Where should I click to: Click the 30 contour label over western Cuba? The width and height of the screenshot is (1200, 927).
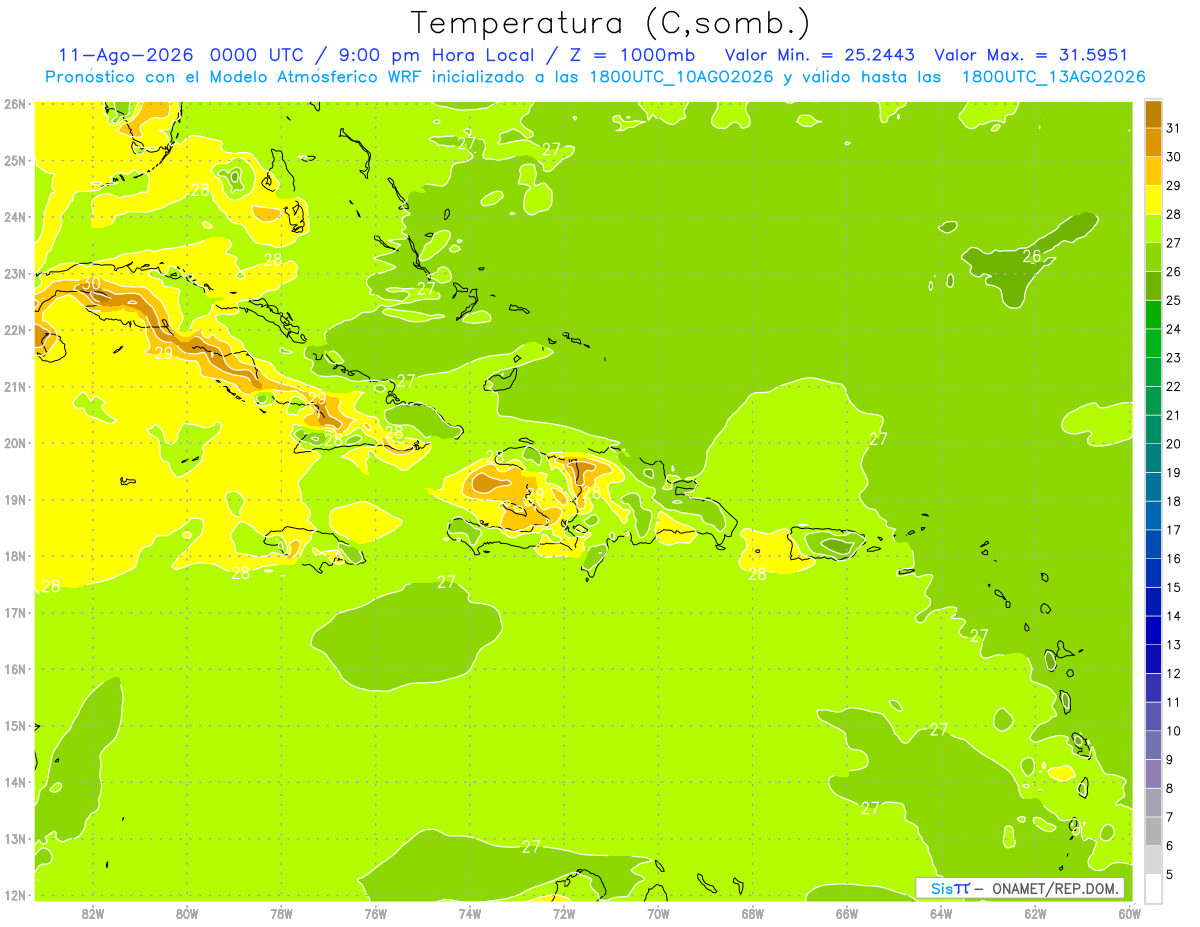(x=91, y=284)
